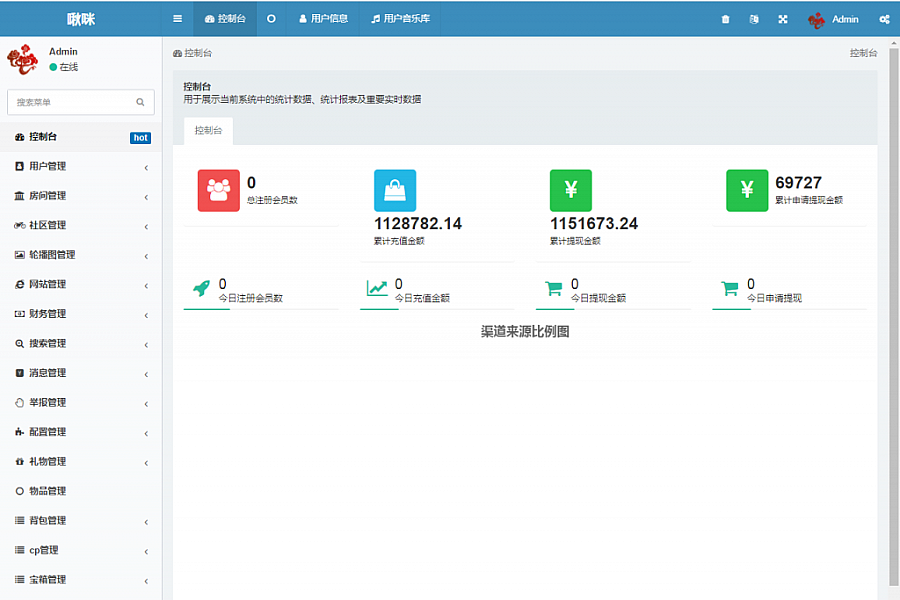900x600 pixels.
Task: Click the fullscreen icon in the top bar
Action: pyautogui.click(x=783, y=19)
